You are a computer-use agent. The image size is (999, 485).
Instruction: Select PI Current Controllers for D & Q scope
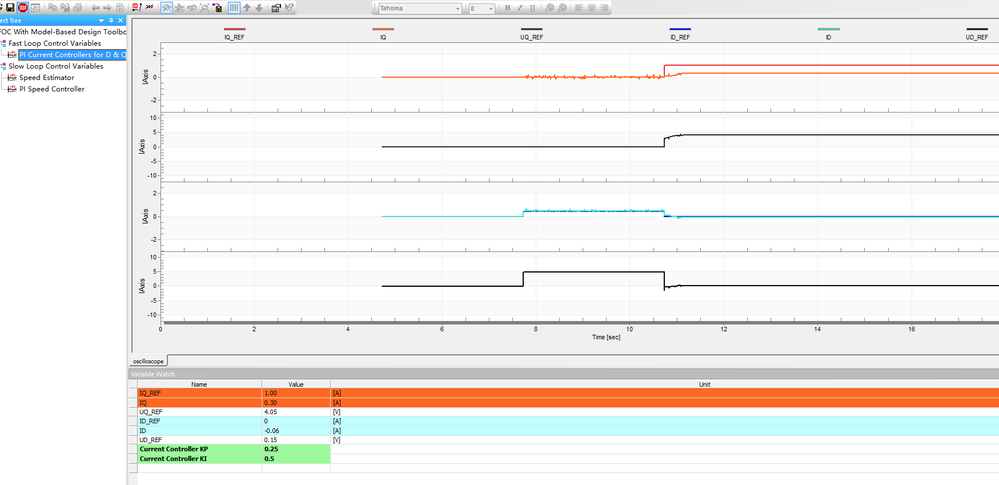(x=73, y=55)
